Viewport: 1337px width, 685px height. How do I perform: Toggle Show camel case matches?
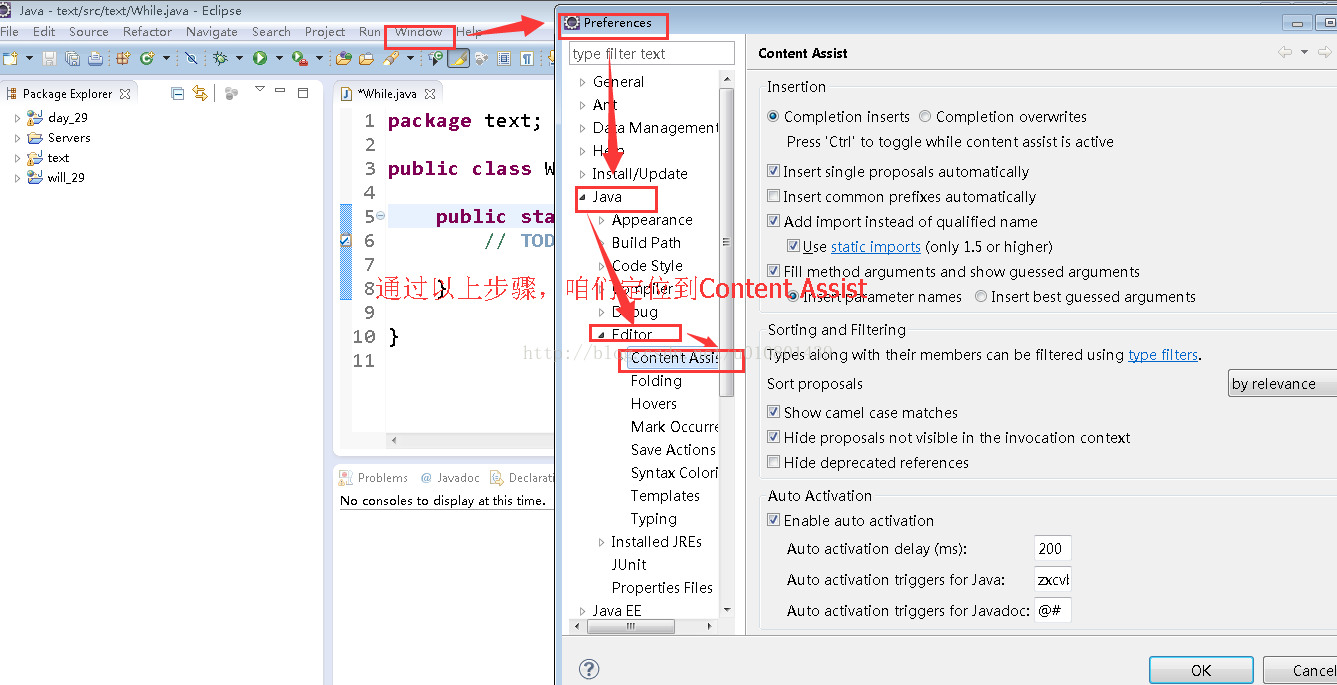tap(773, 413)
